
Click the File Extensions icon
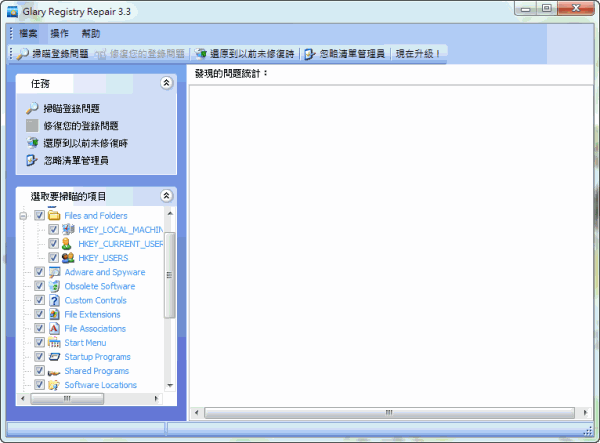(54, 314)
